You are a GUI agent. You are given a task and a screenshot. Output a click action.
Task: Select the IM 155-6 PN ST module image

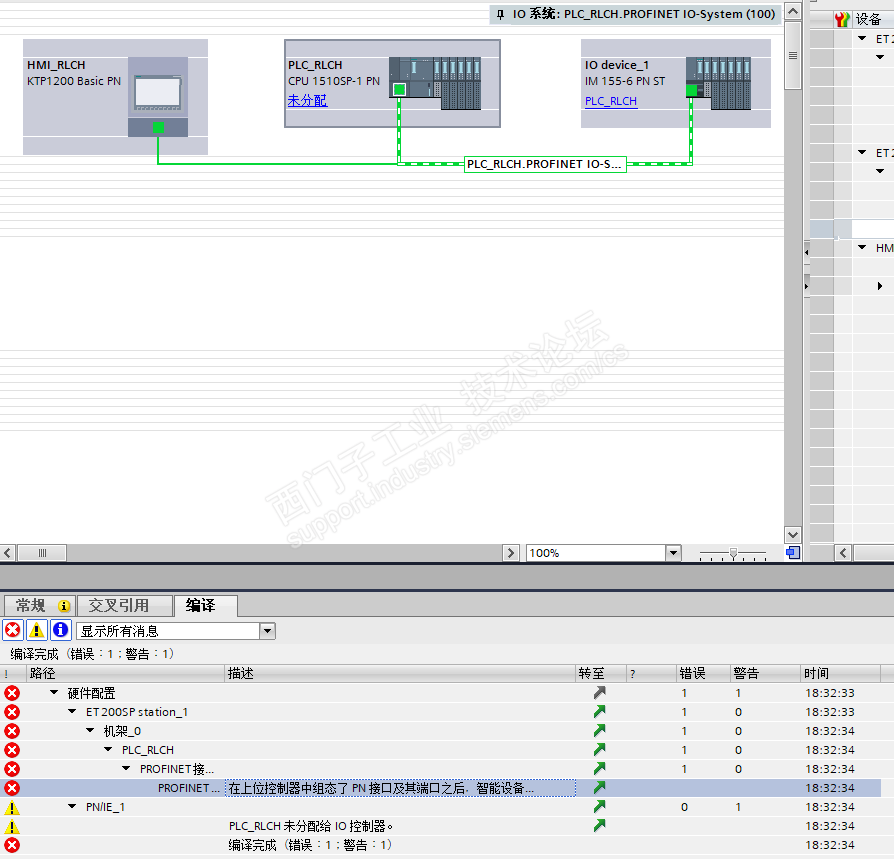(718, 83)
